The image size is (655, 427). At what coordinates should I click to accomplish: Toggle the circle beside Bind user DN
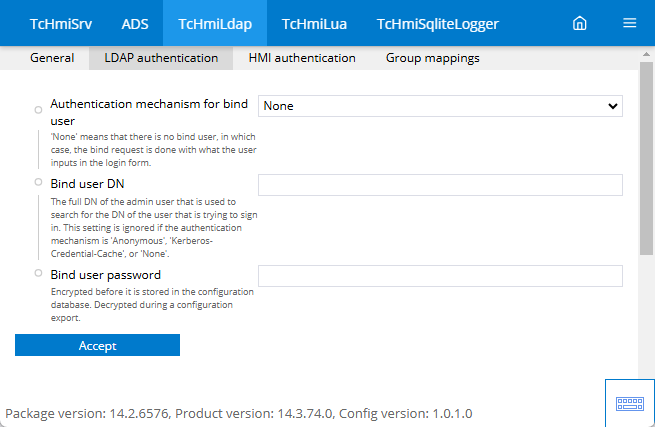[x=38, y=182]
